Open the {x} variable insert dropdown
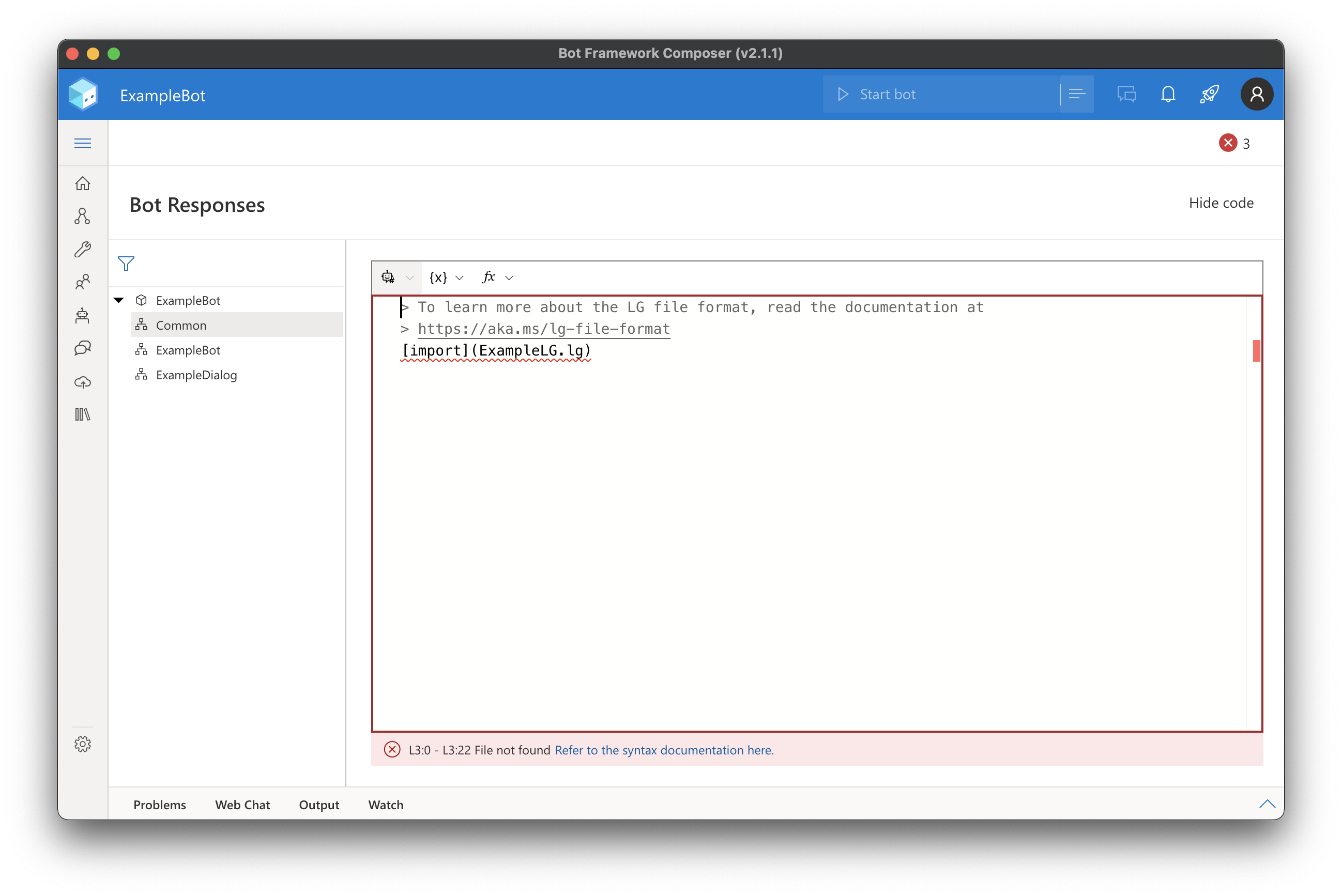The height and width of the screenshot is (896, 1342). 446,277
